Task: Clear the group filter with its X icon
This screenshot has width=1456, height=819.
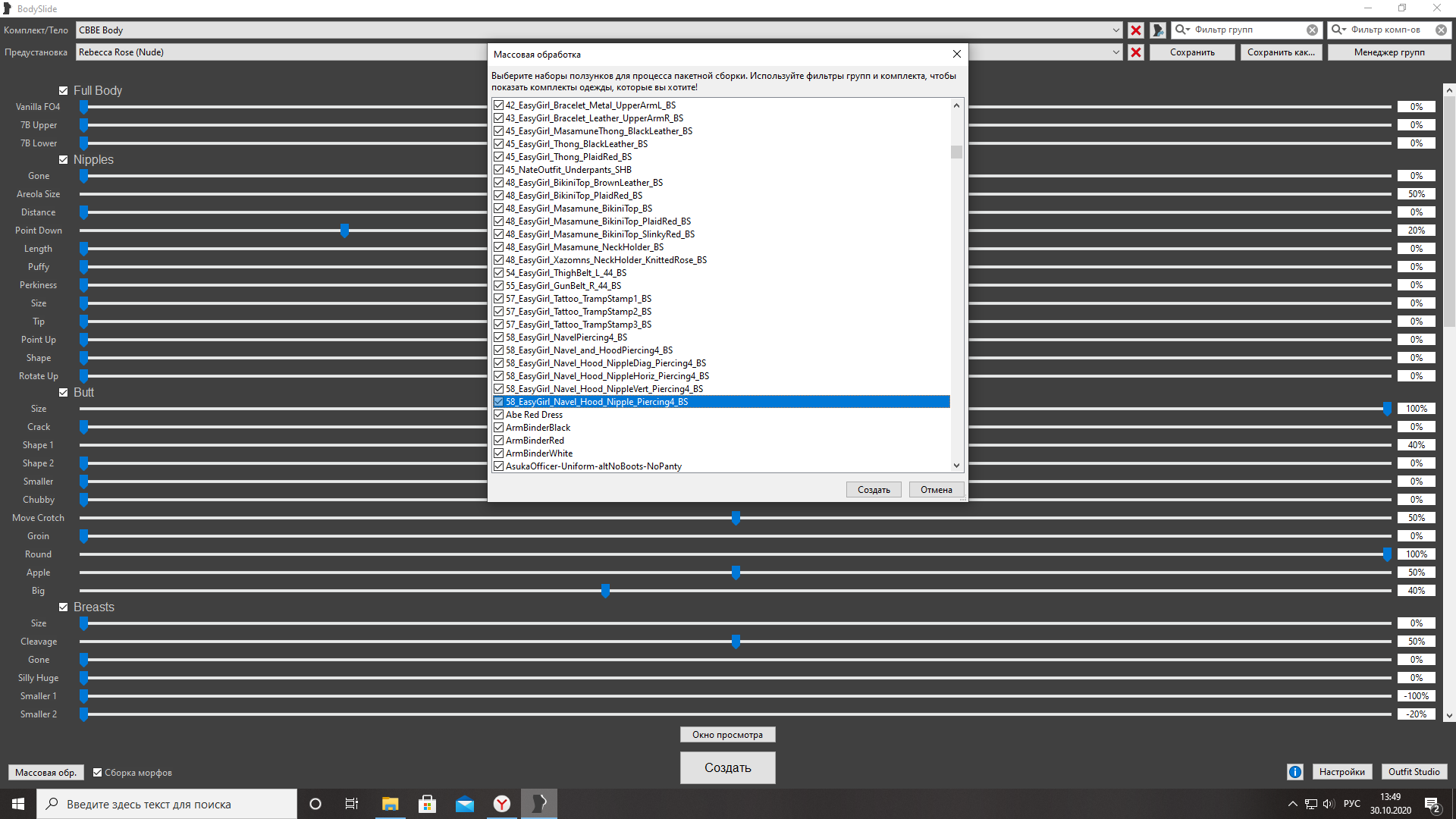Action: click(x=1312, y=30)
